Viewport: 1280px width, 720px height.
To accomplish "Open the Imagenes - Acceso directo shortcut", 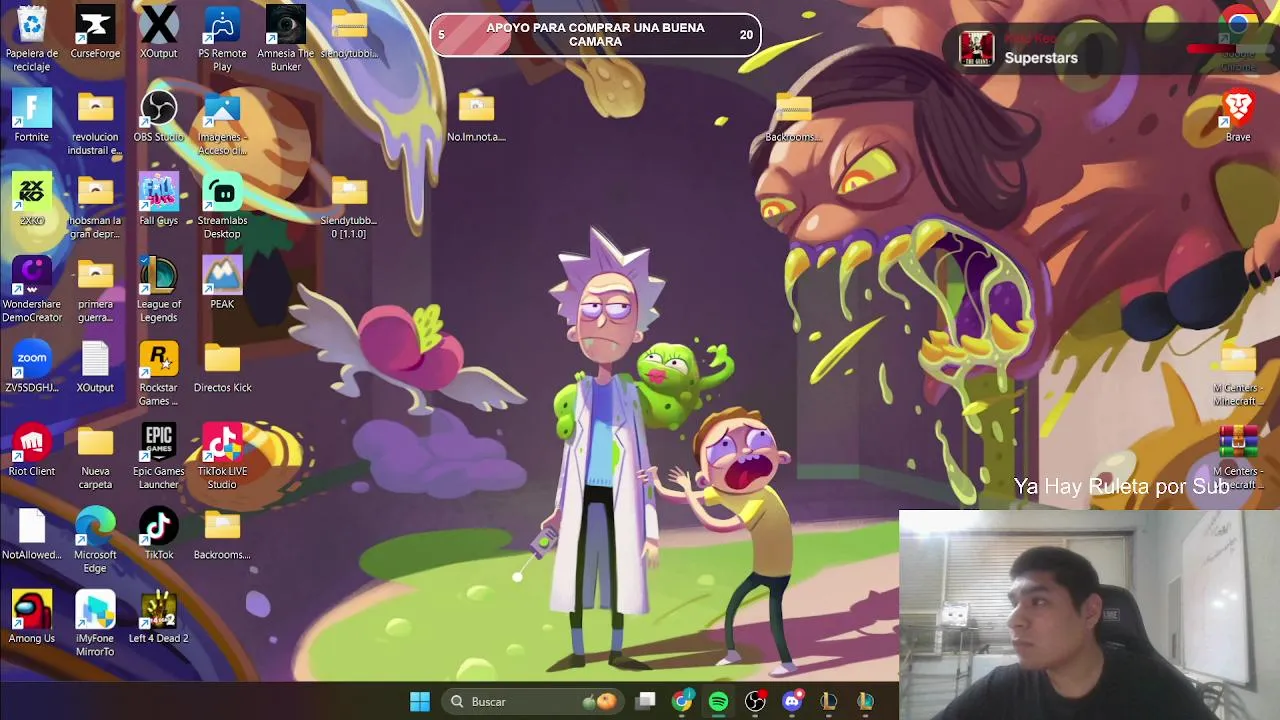I will [x=222, y=123].
